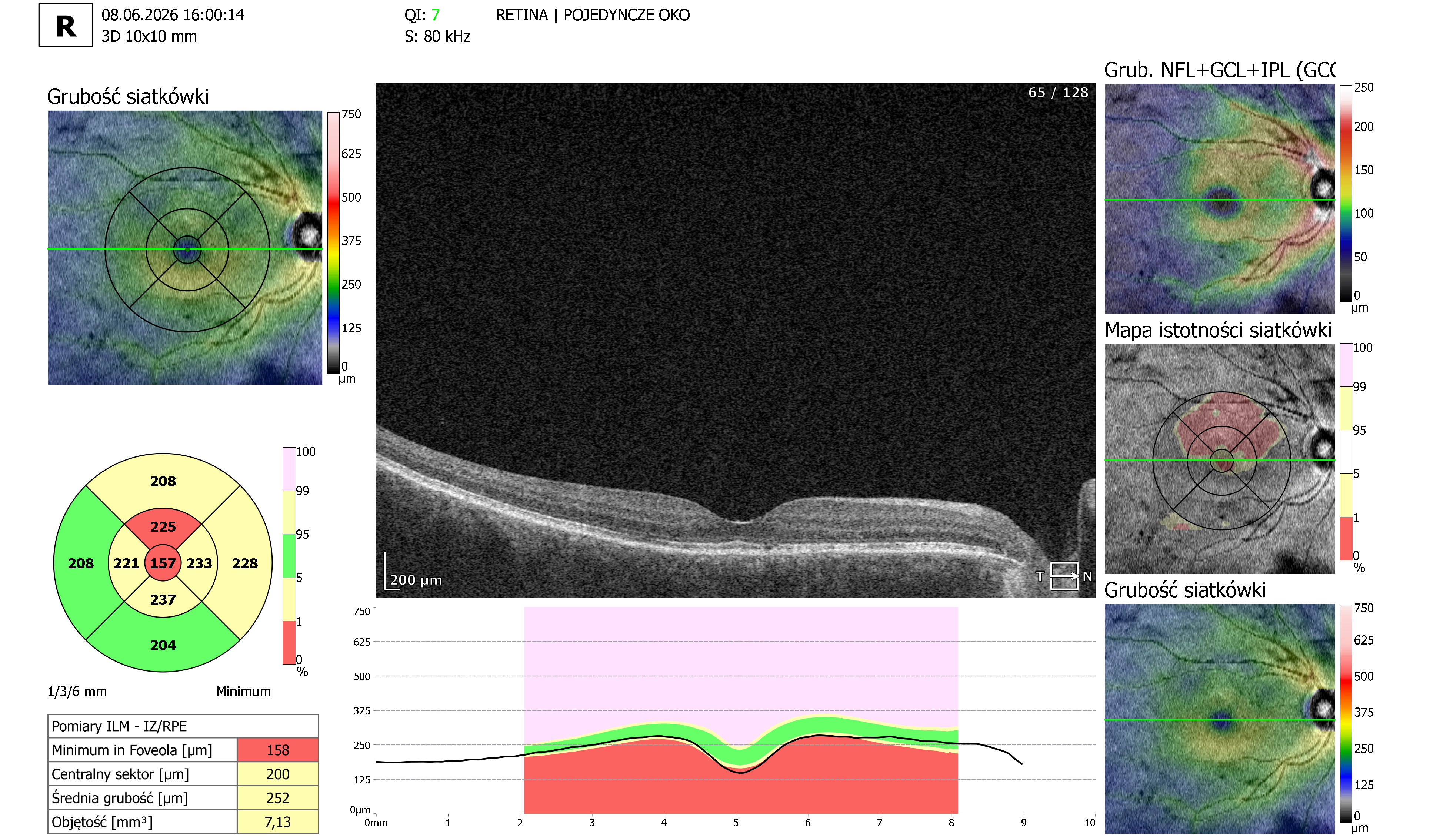Screen dimensions: 1430x840
Task: Click the S: 80 kHz speed label
Action: (x=437, y=36)
